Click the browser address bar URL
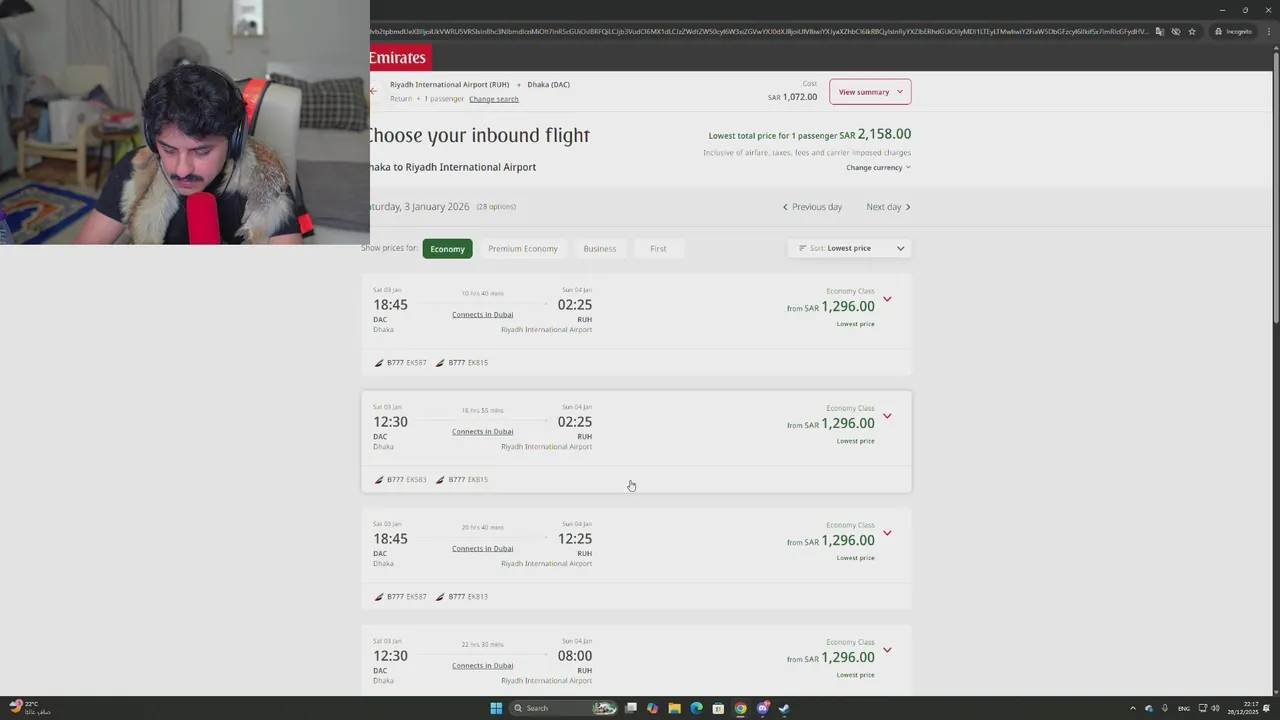This screenshot has height=720, width=1280. tap(760, 31)
